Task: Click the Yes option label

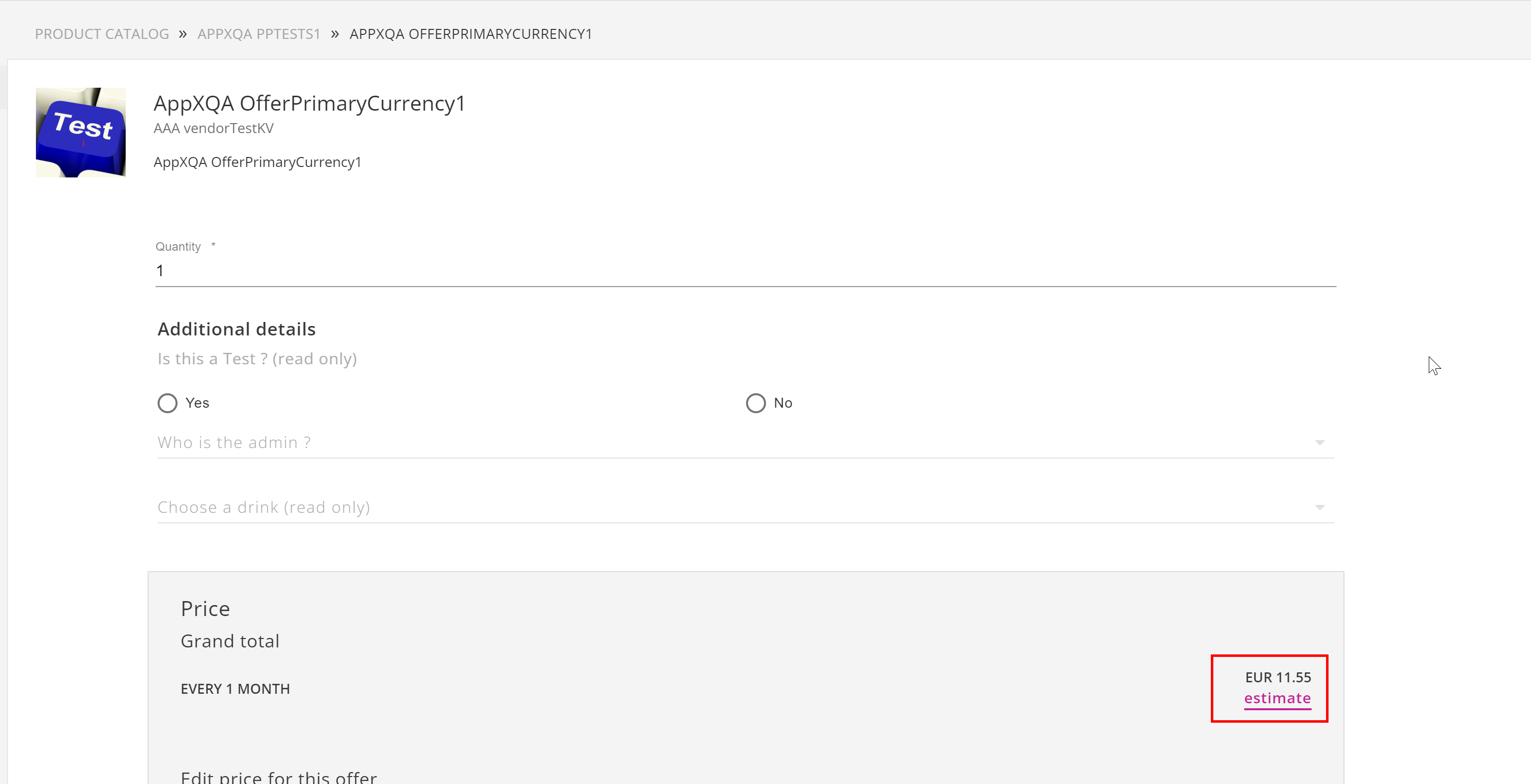Action: [197, 403]
